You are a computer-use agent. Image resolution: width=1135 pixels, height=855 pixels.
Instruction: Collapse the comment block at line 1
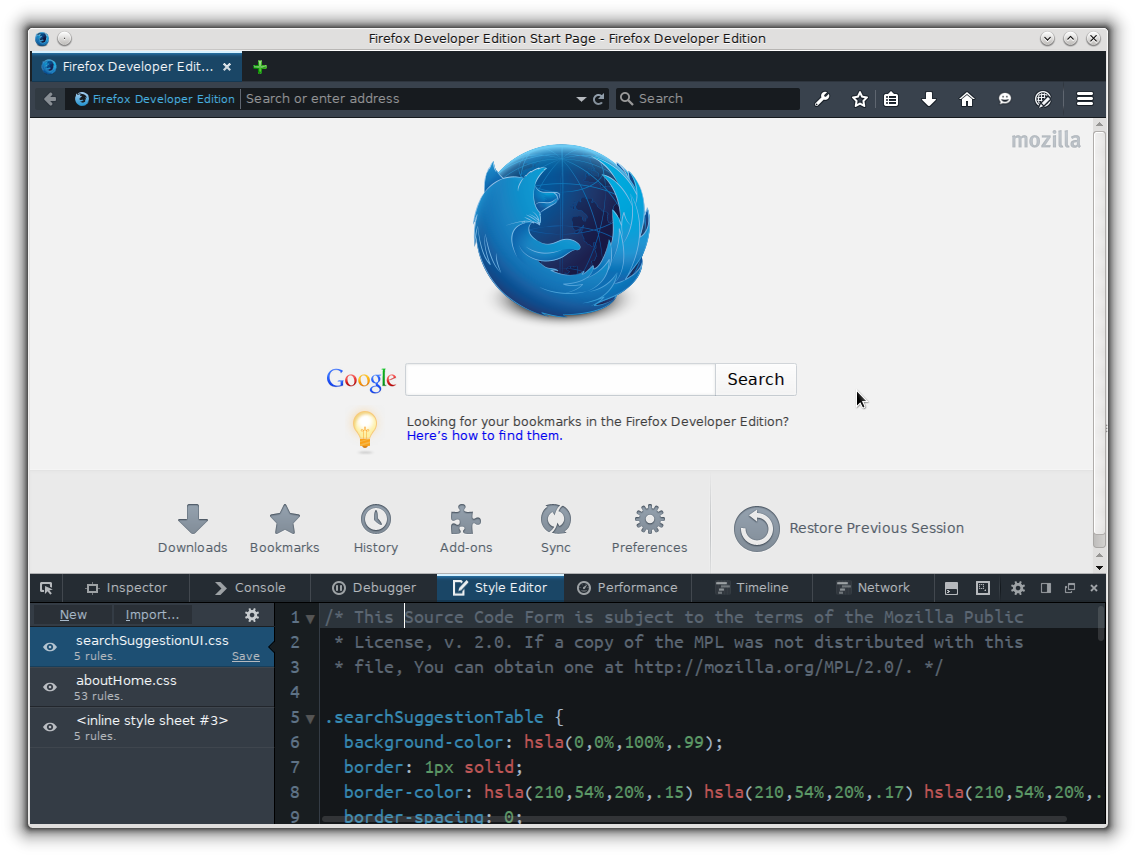tap(311, 618)
